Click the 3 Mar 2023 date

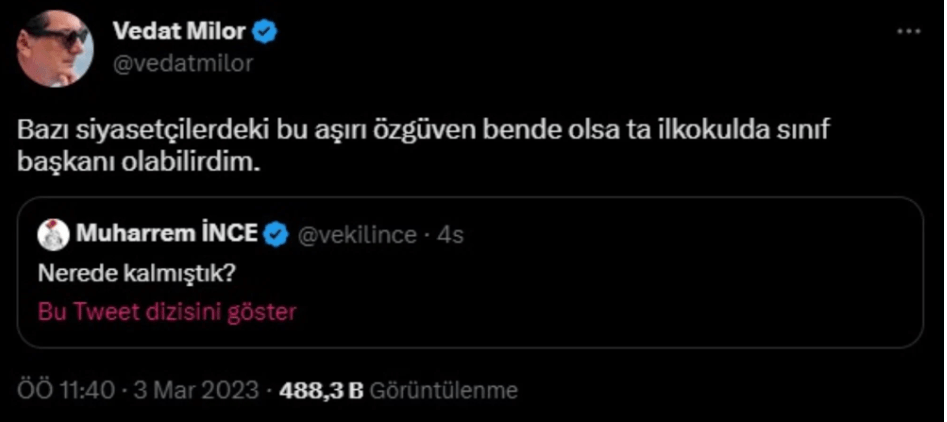[198, 390]
